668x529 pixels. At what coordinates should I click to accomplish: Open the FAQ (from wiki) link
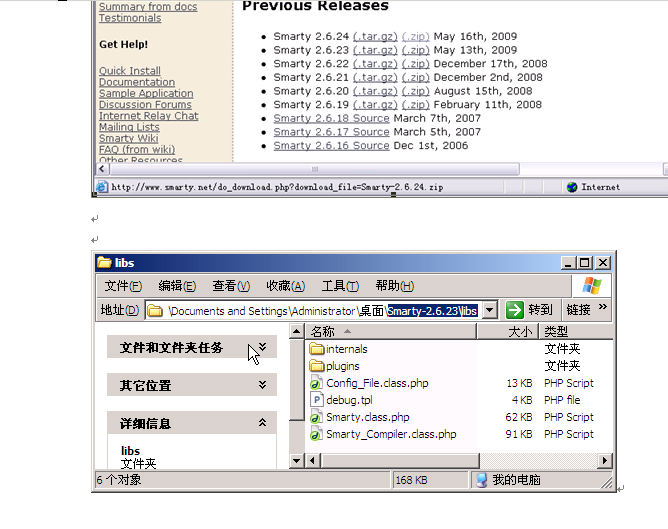point(137,150)
